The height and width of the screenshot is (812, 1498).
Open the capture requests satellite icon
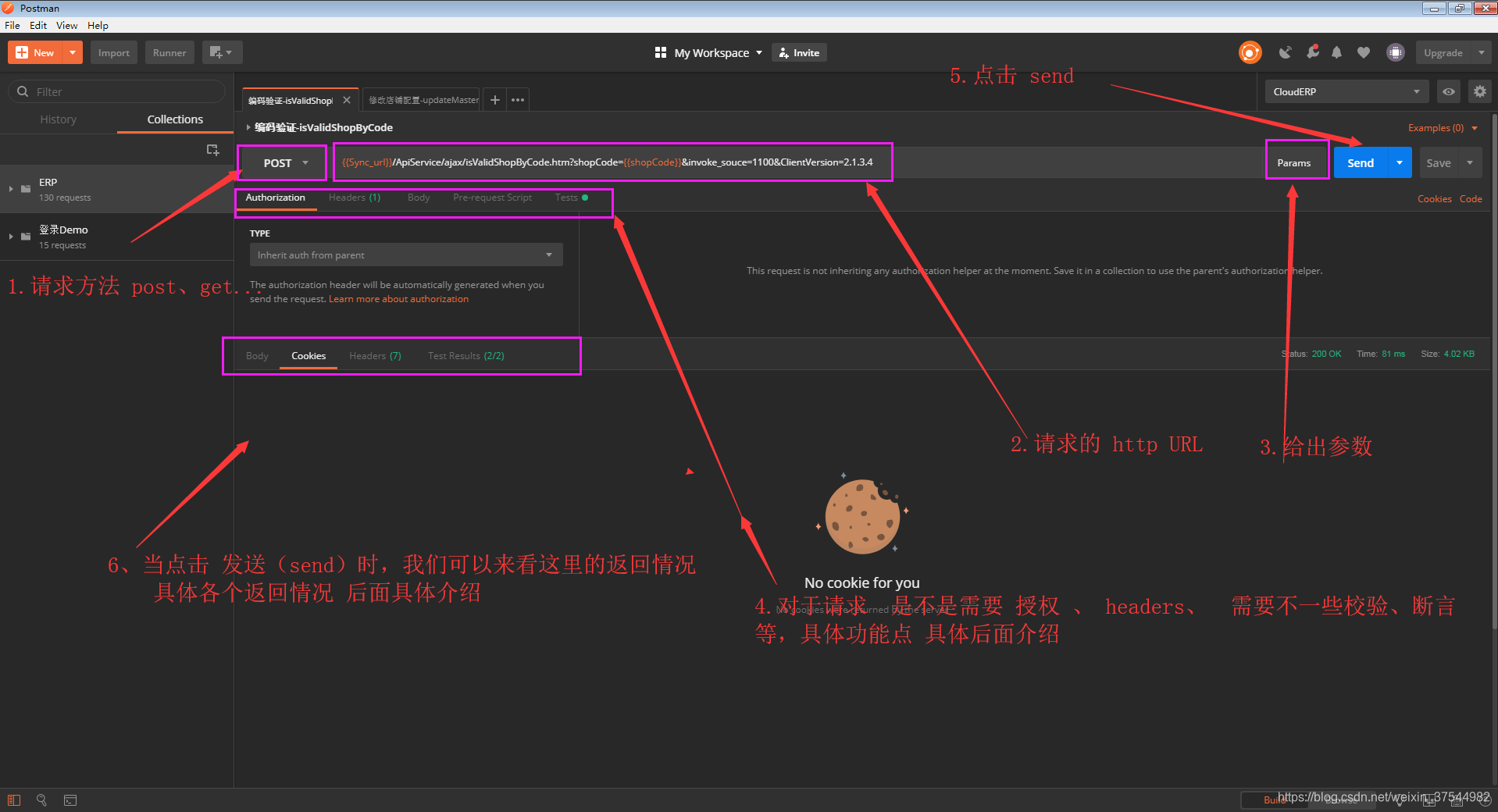1285,52
